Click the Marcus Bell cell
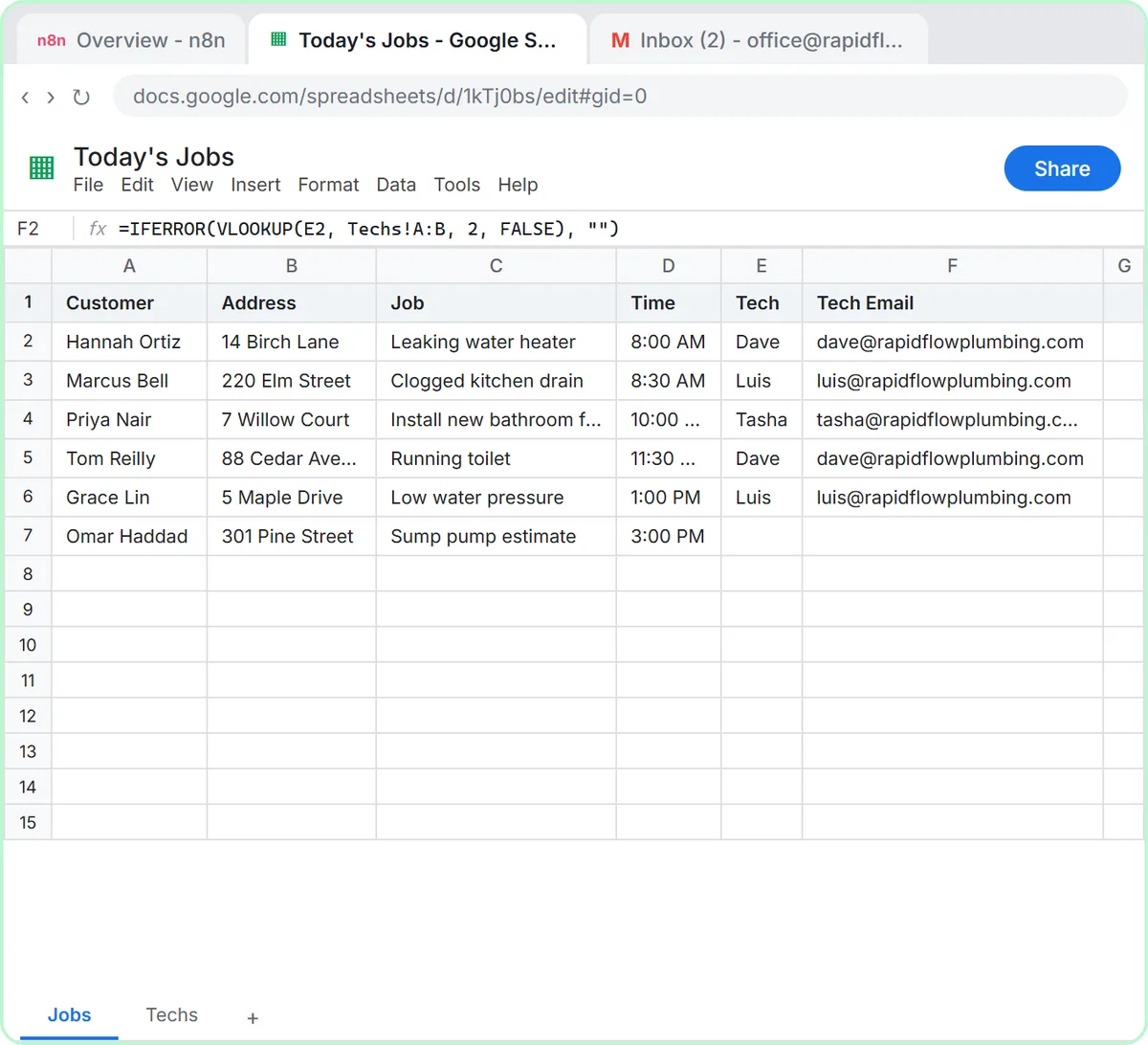1148x1045 pixels. coord(129,381)
